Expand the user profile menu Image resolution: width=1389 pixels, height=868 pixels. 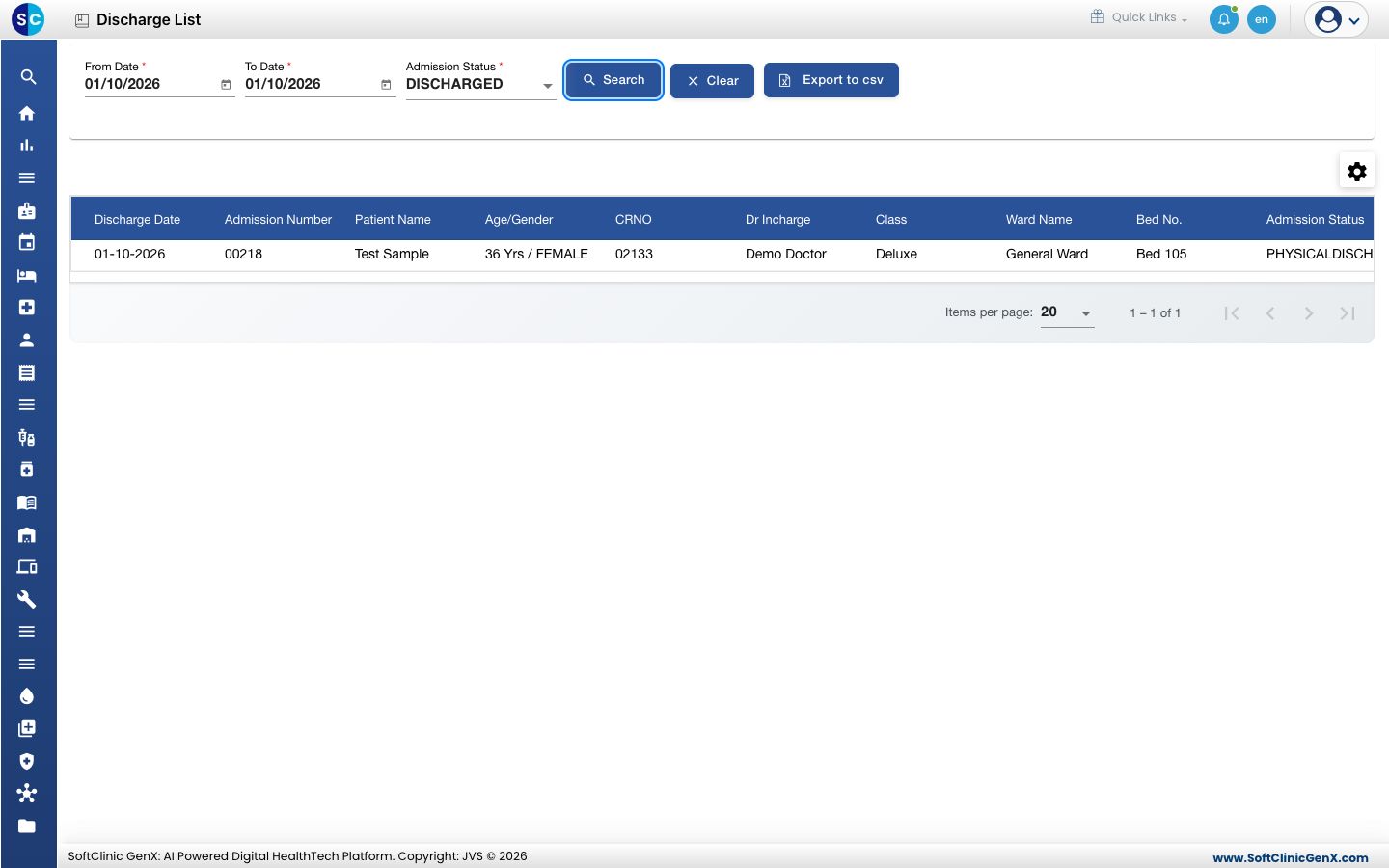(x=1337, y=19)
